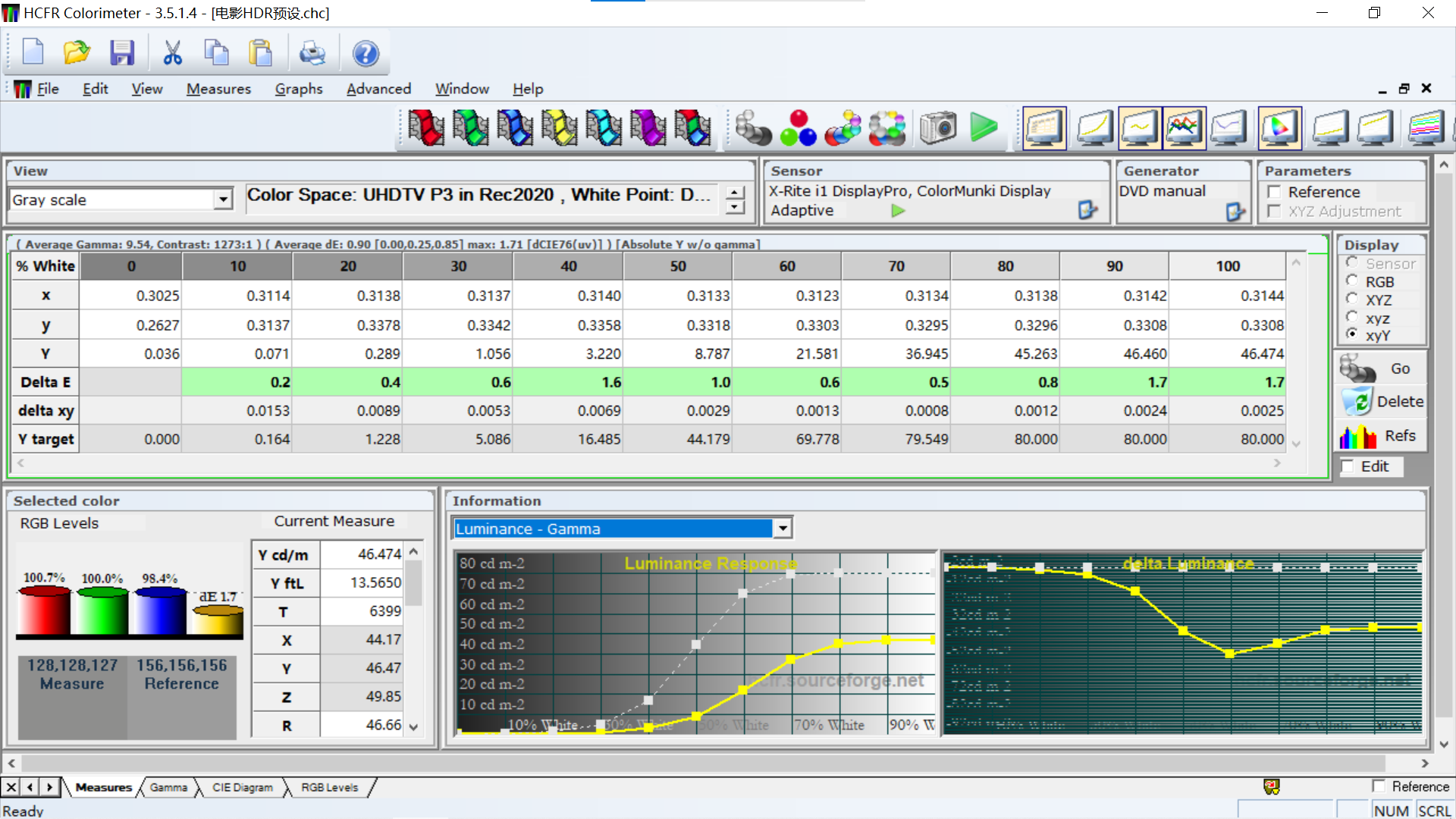Click the sensor configure icon beside Adaptive
The image size is (1456, 819).
[1087, 210]
